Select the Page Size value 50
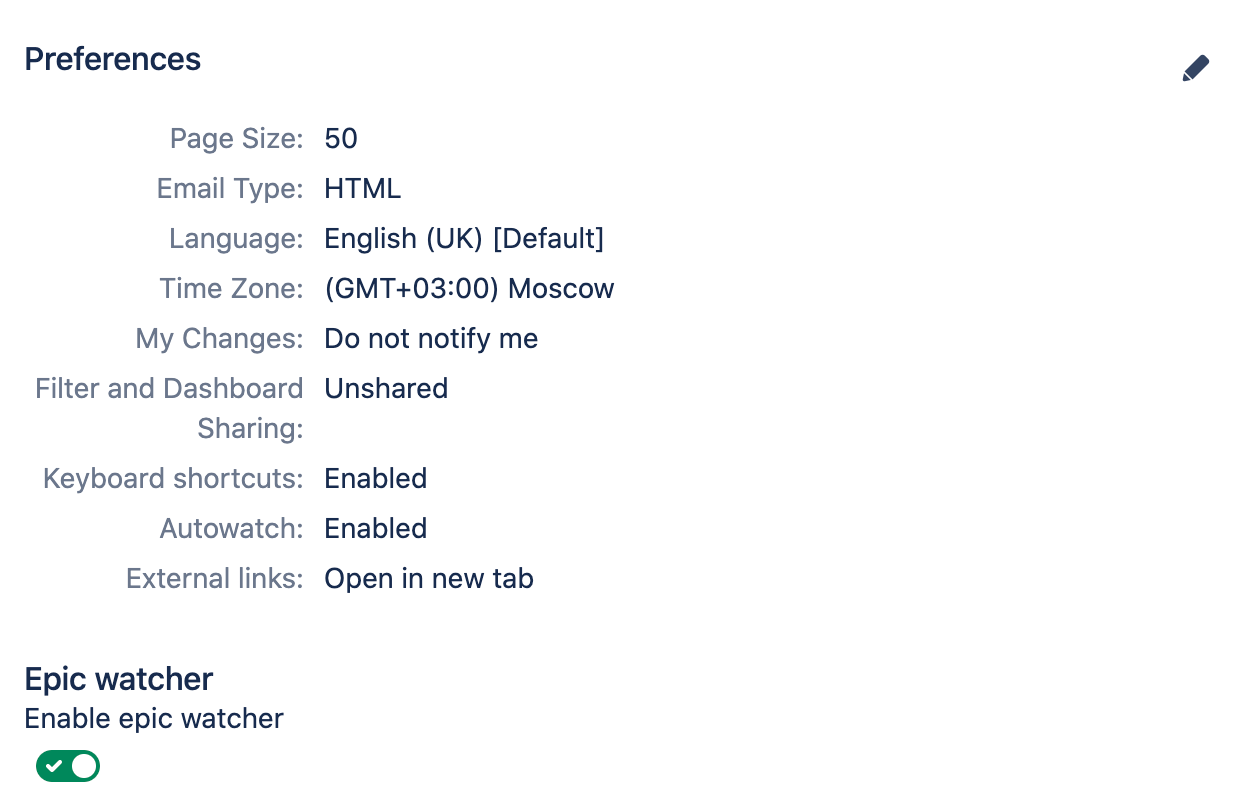The image size is (1258, 808). (x=341, y=138)
